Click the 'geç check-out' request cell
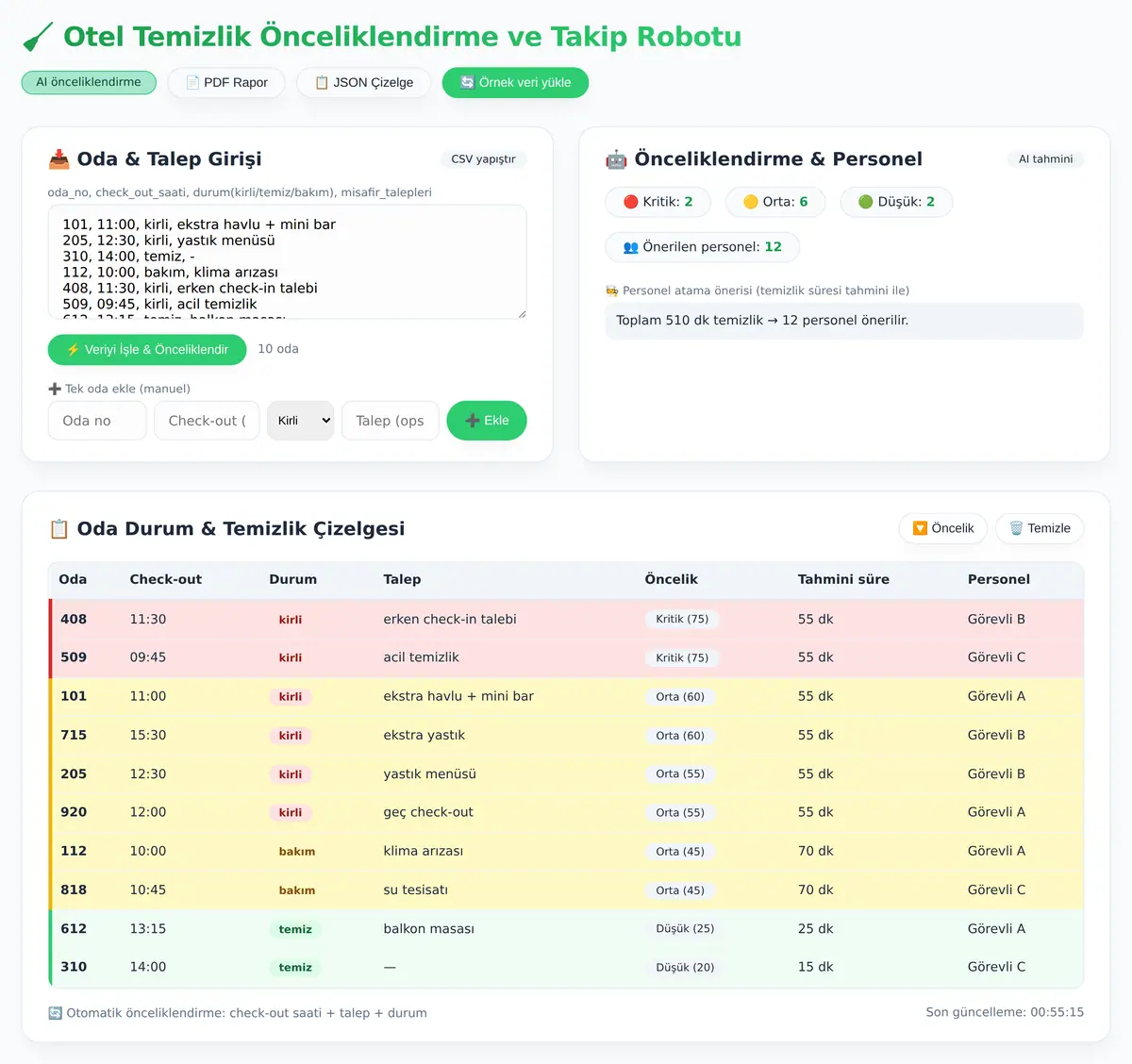Image resolution: width=1132 pixels, height=1064 pixels. point(428,812)
